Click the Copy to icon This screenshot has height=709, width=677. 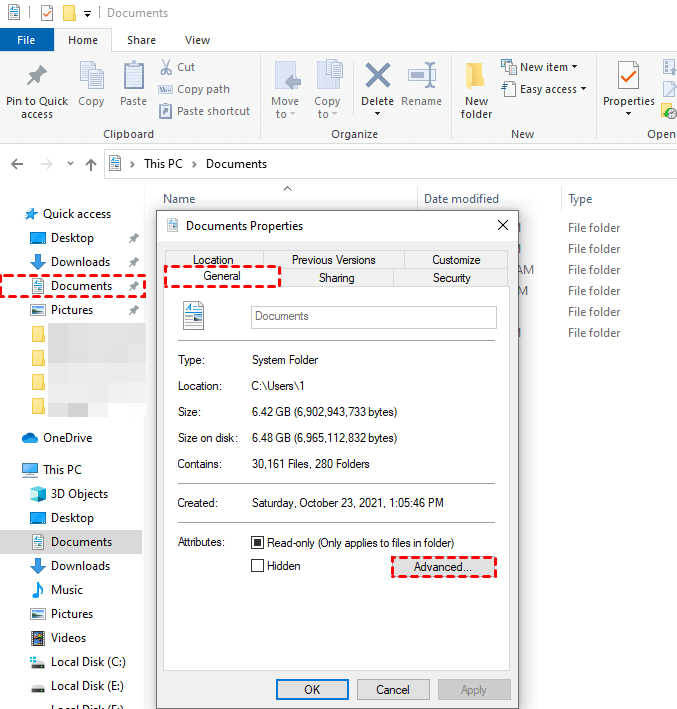coord(329,74)
